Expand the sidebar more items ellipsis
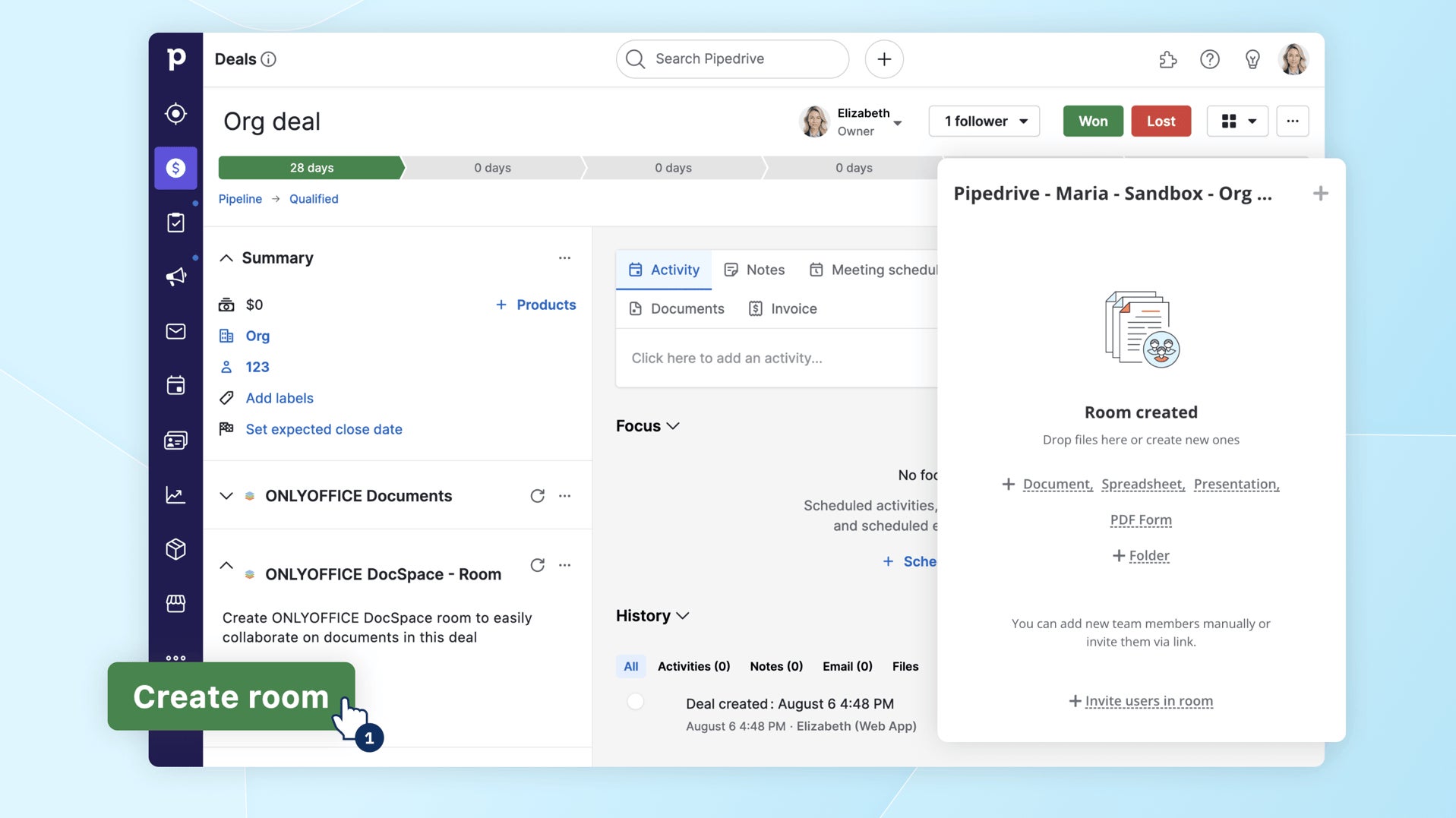The height and width of the screenshot is (818, 1456). 175,658
